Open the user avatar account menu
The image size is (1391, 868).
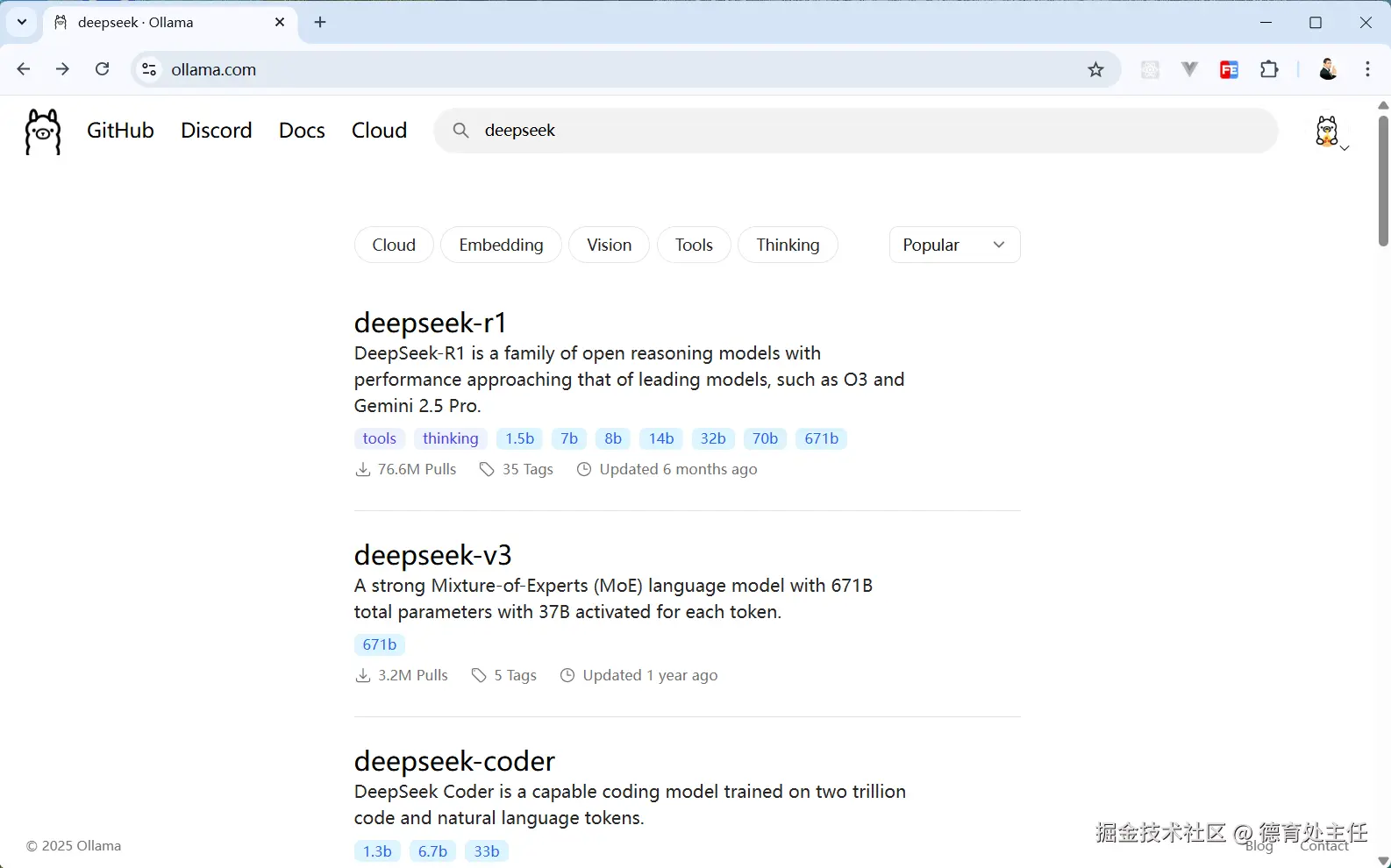[1330, 132]
